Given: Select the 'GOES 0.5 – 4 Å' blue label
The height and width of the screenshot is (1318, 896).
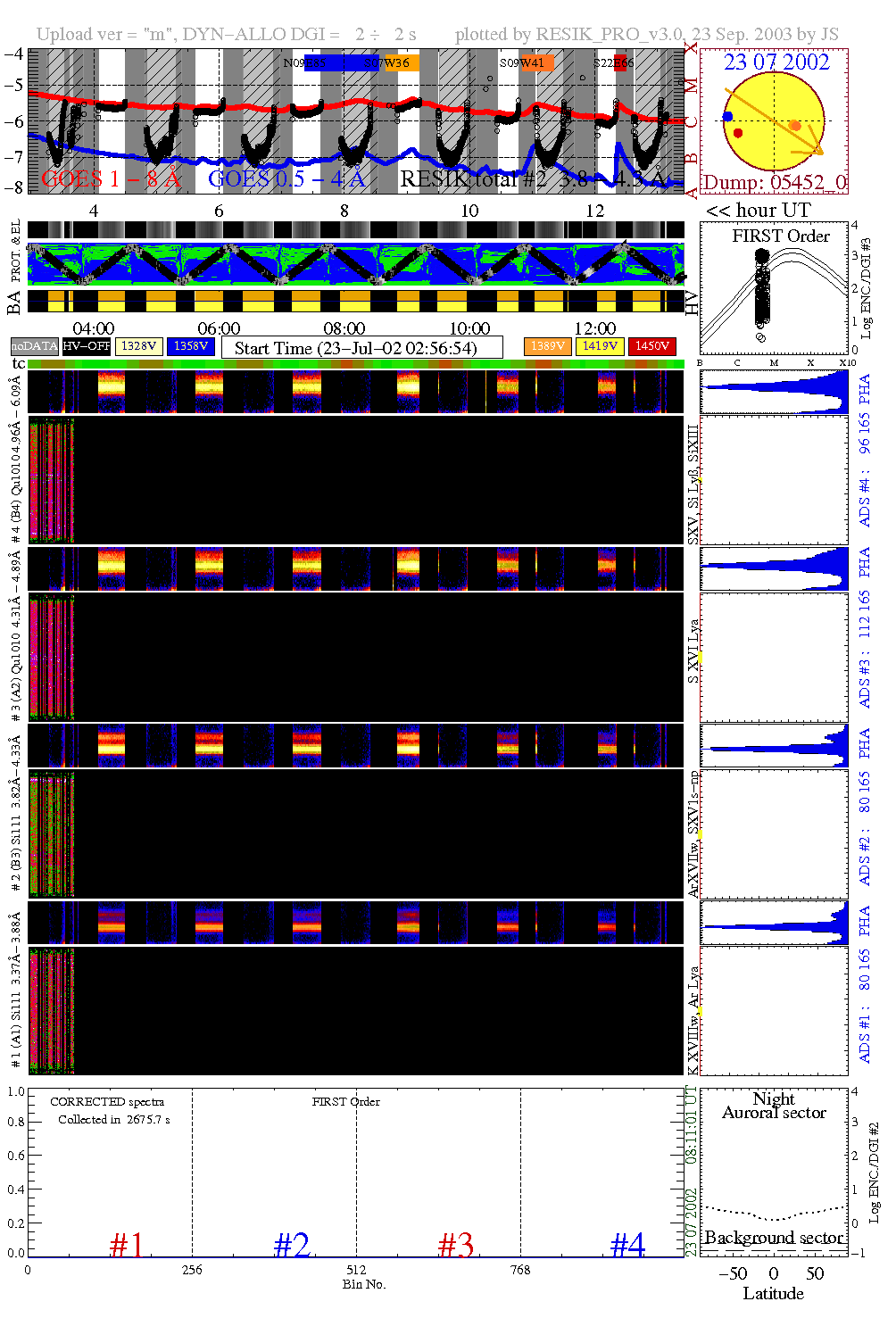Looking at the screenshot, I should point(286,179).
